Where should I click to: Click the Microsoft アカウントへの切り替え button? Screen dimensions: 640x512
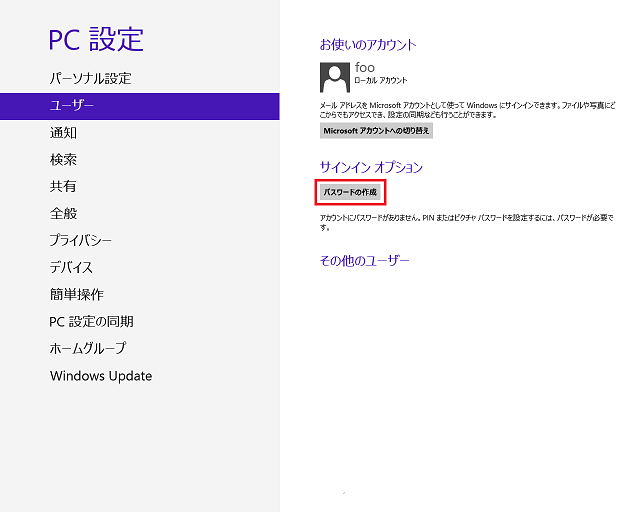376,130
